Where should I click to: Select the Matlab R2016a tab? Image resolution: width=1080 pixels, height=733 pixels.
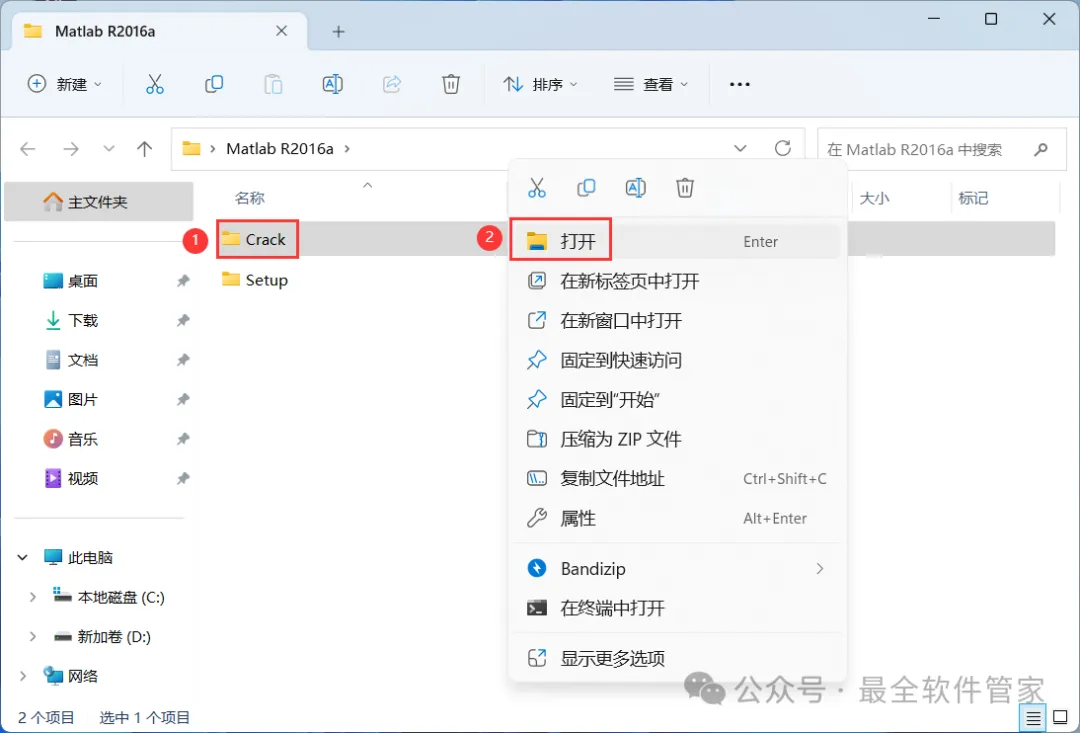click(x=158, y=32)
